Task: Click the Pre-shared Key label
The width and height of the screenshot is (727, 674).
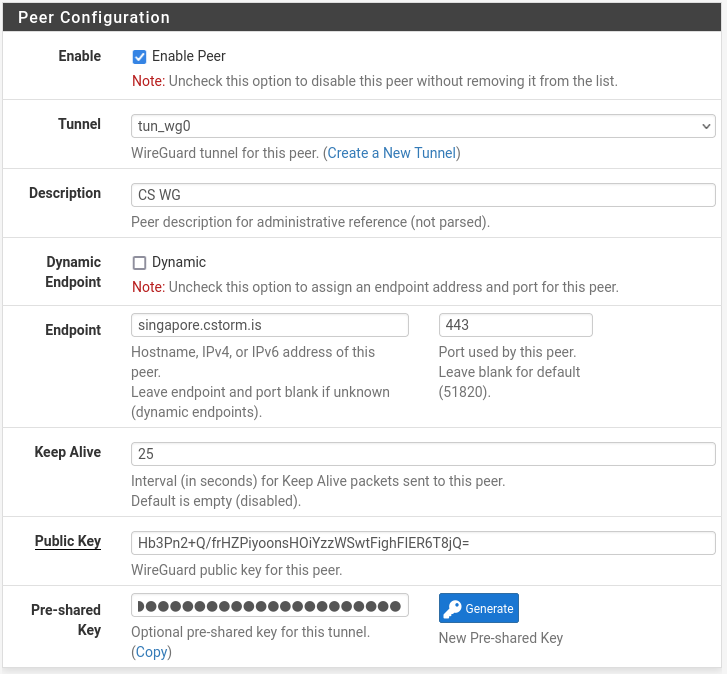Action: pyautogui.click(x=66, y=620)
